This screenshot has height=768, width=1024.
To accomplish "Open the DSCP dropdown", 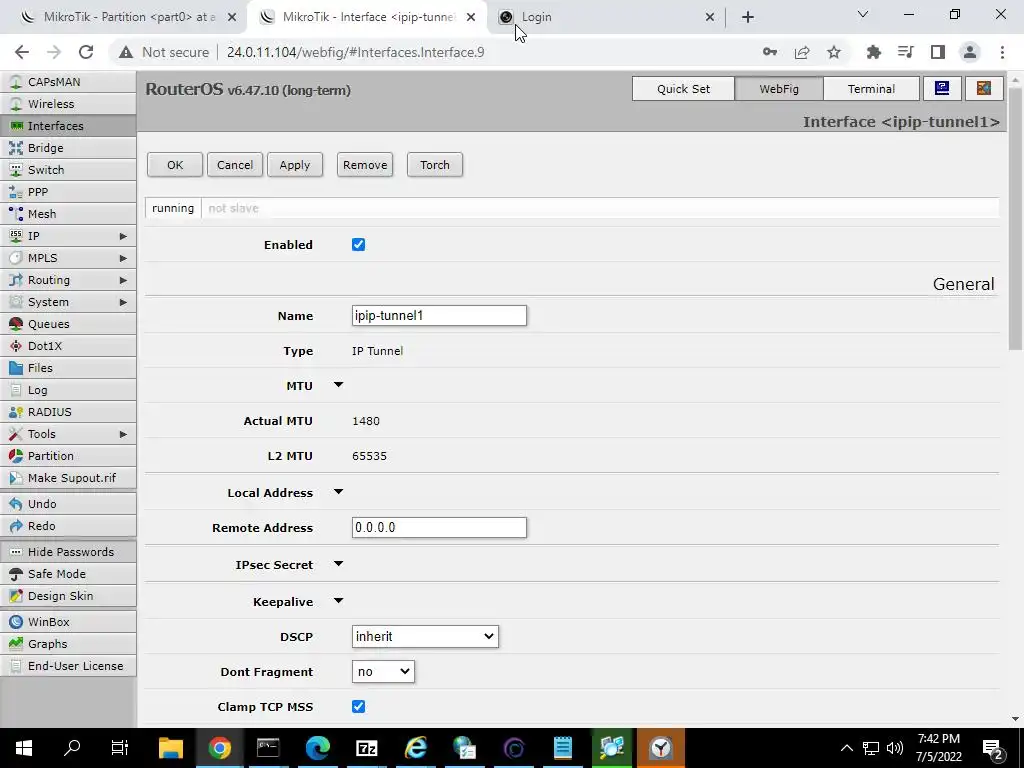I will point(425,637).
